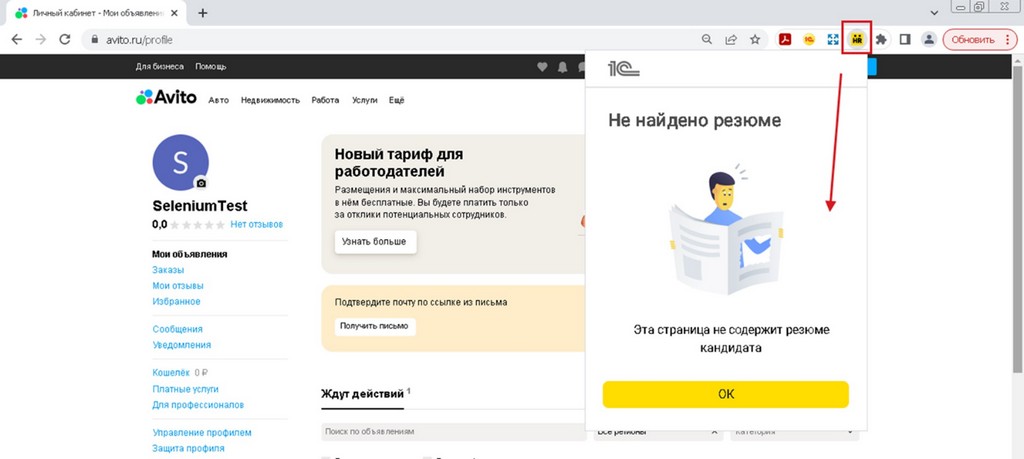This screenshot has width=1024, height=459.
Task: Open Платные услуги in sidebar
Action: [x=185, y=389]
